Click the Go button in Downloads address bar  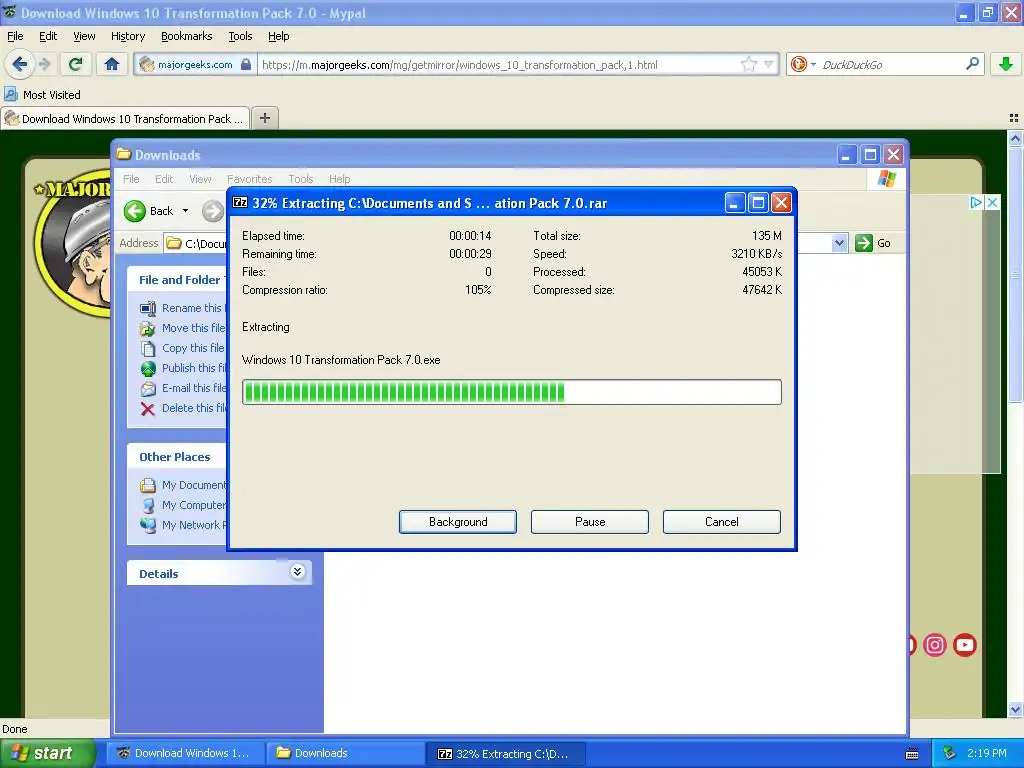tap(873, 243)
